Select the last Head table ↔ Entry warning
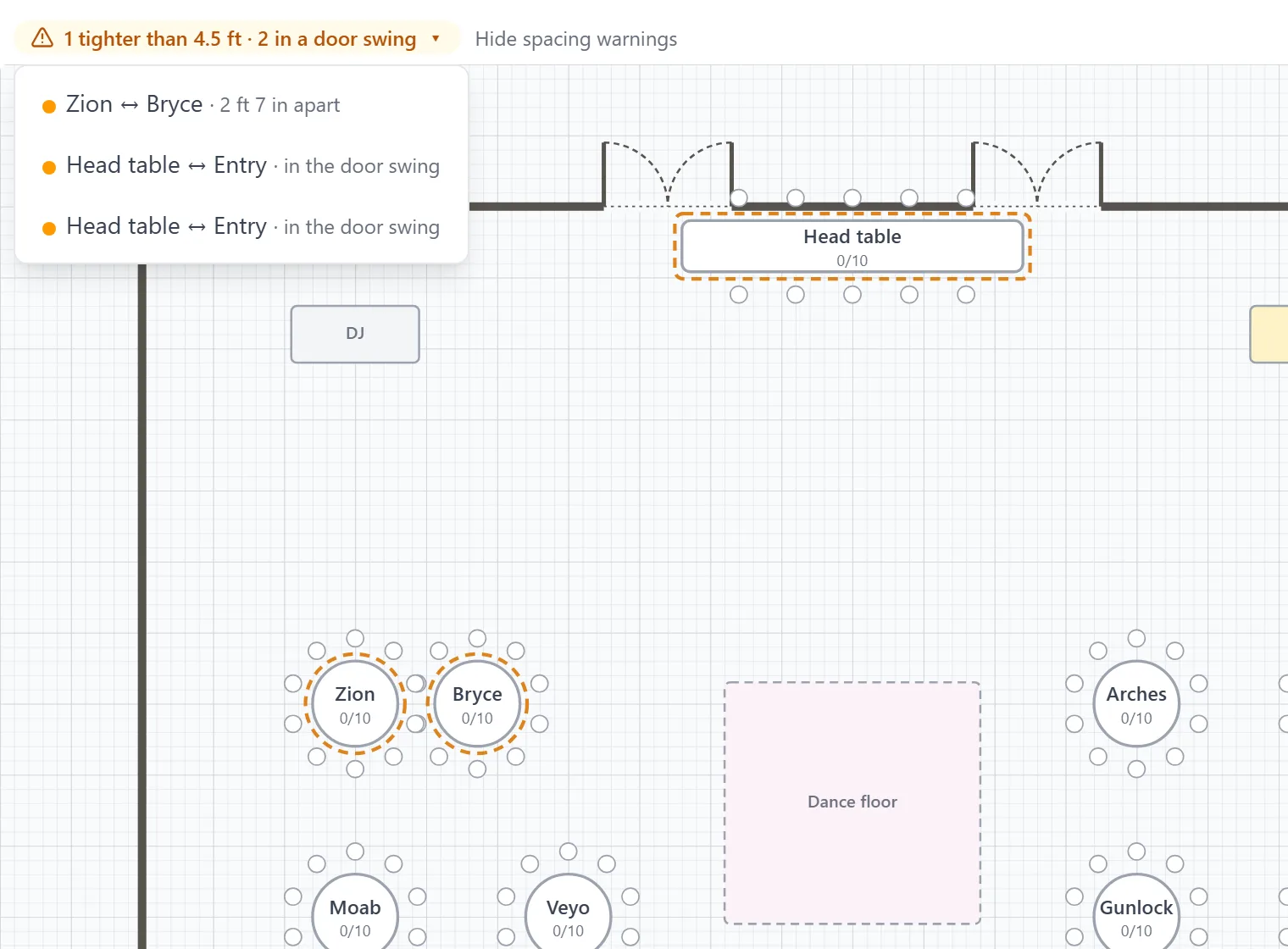 (241, 226)
